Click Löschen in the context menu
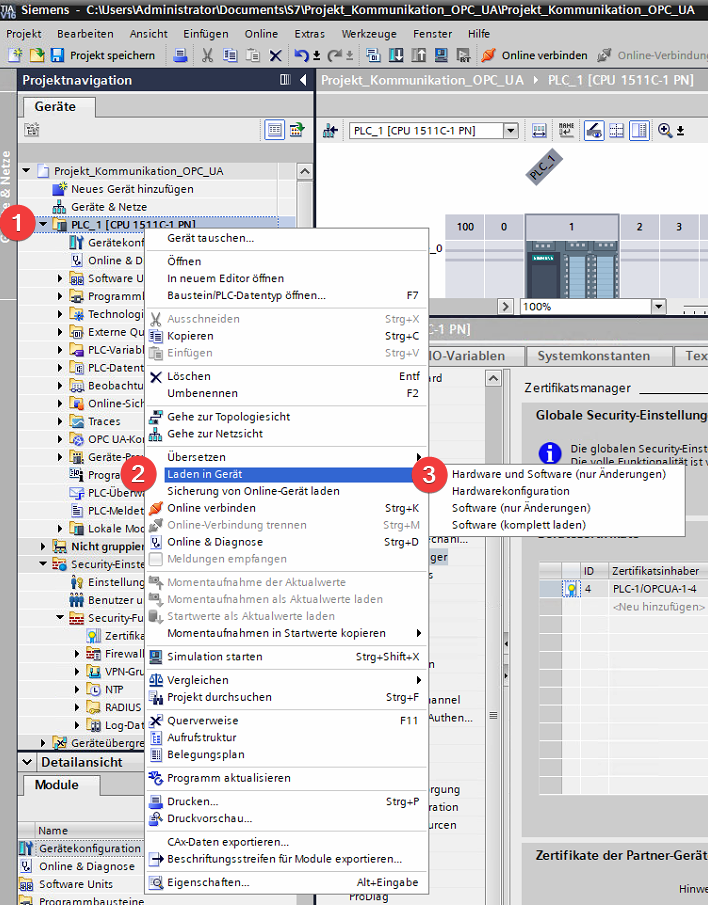Viewport: 708px width, 905px height. tap(286, 376)
